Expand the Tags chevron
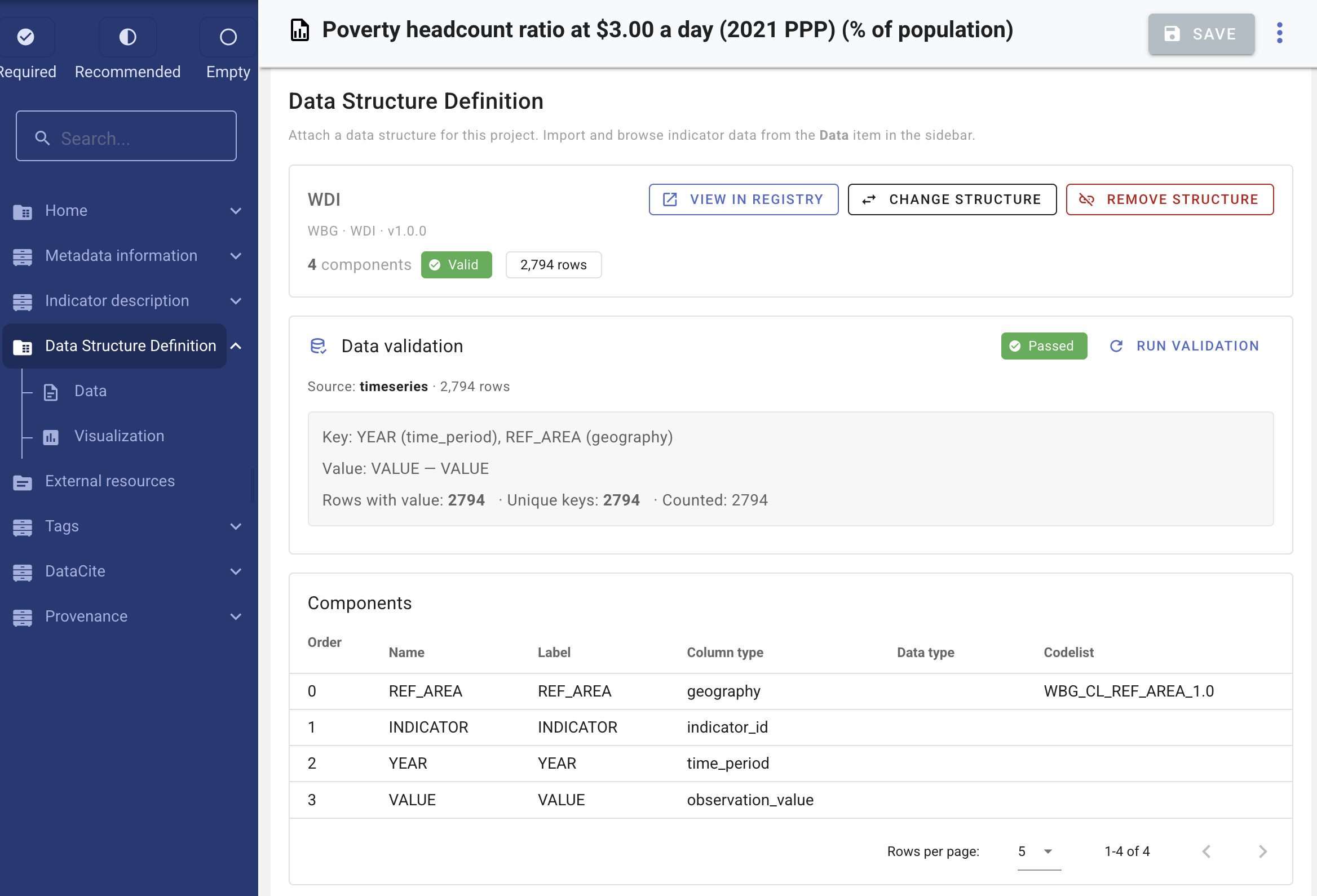Image resolution: width=1317 pixels, height=896 pixels. [236, 526]
